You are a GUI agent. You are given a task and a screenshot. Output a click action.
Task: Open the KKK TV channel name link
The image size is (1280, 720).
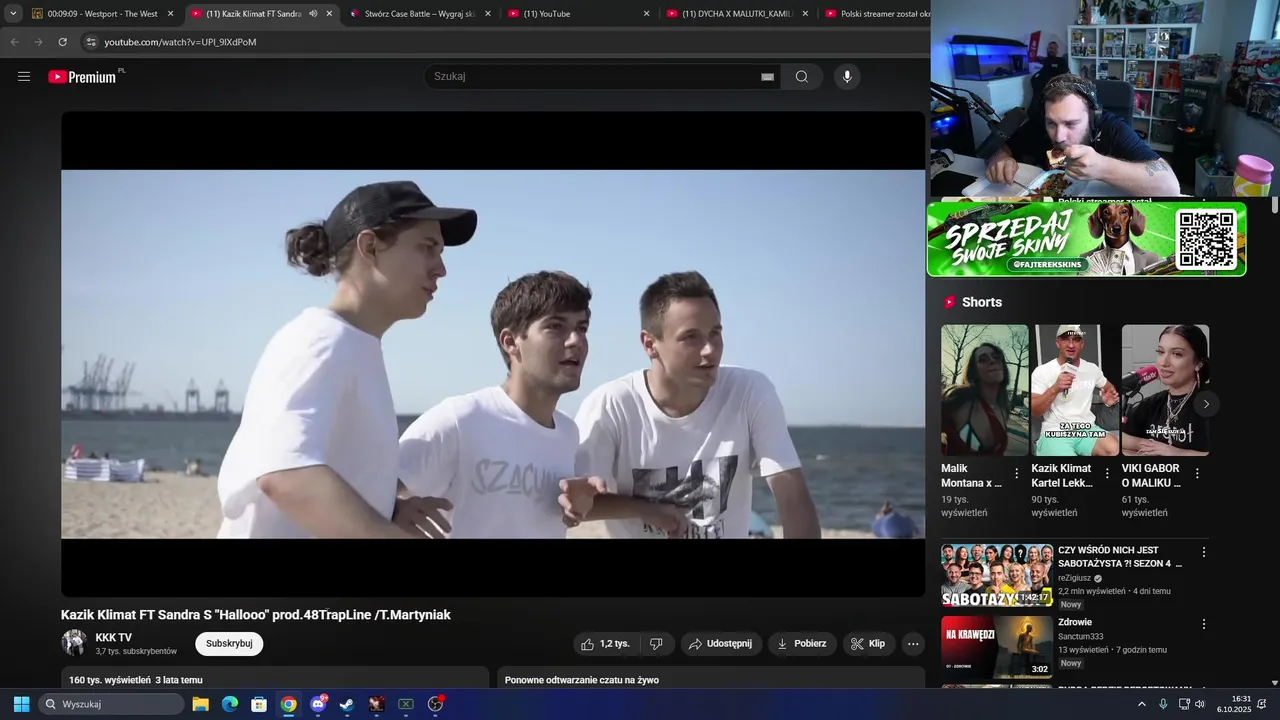point(113,638)
